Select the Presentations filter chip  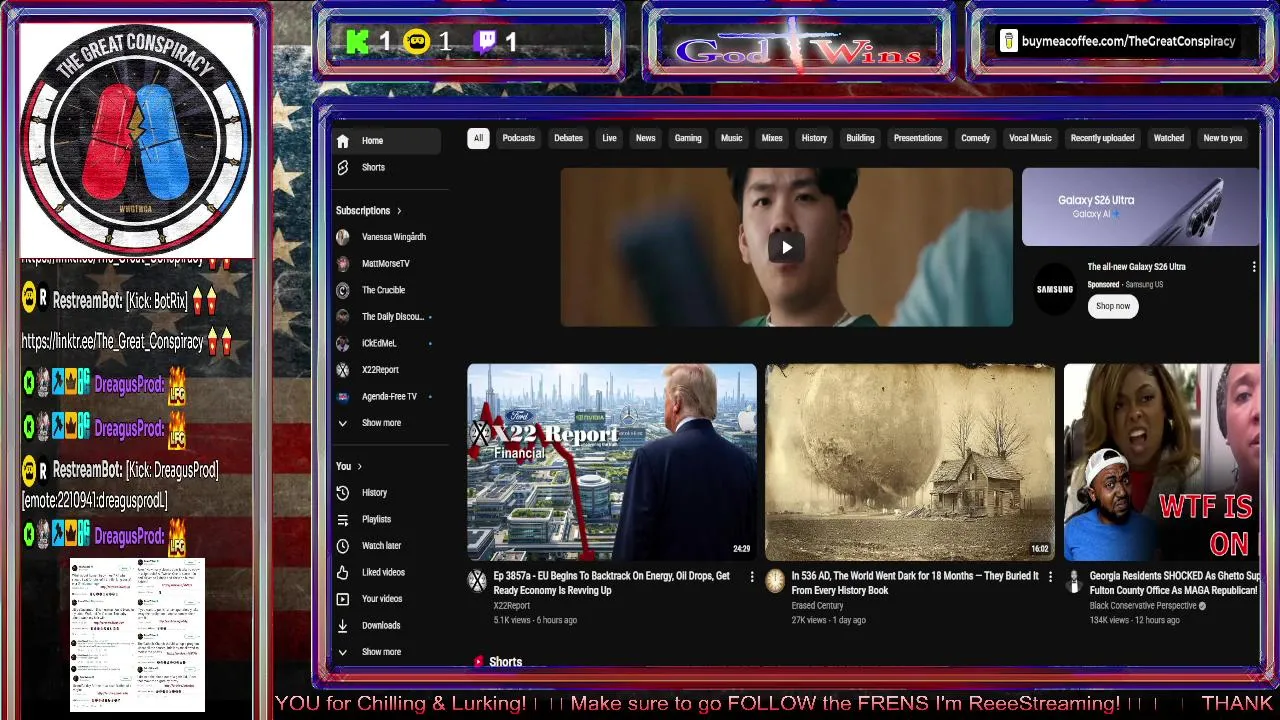918,138
